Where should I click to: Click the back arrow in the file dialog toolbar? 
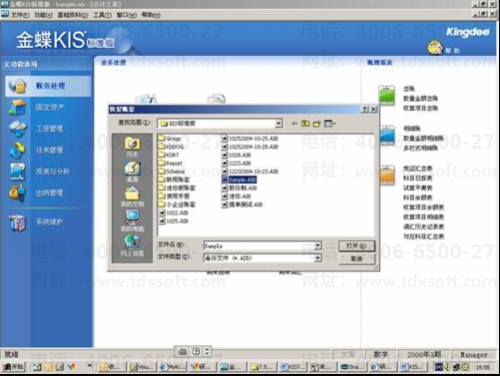(x=294, y=123)
